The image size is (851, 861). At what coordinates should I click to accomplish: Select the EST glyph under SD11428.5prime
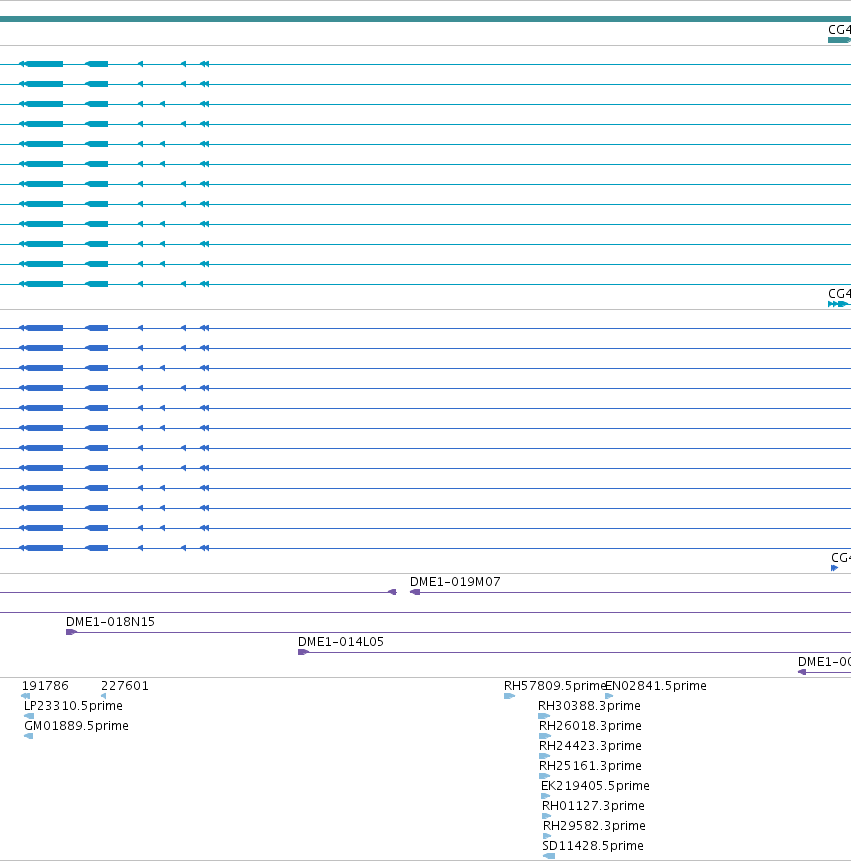pos(548,856)
